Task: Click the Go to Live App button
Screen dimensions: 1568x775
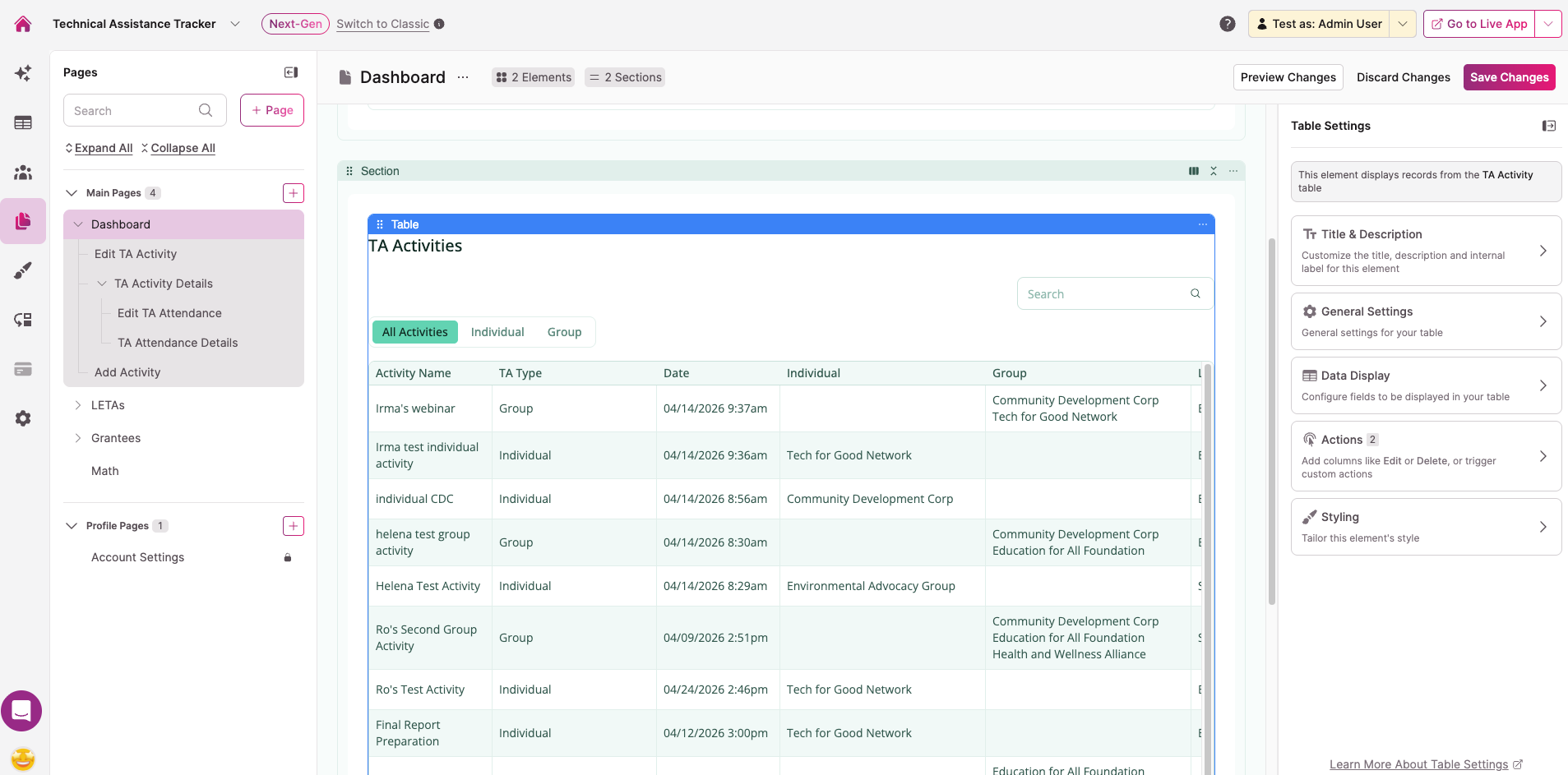Action: coord(1479,24)
